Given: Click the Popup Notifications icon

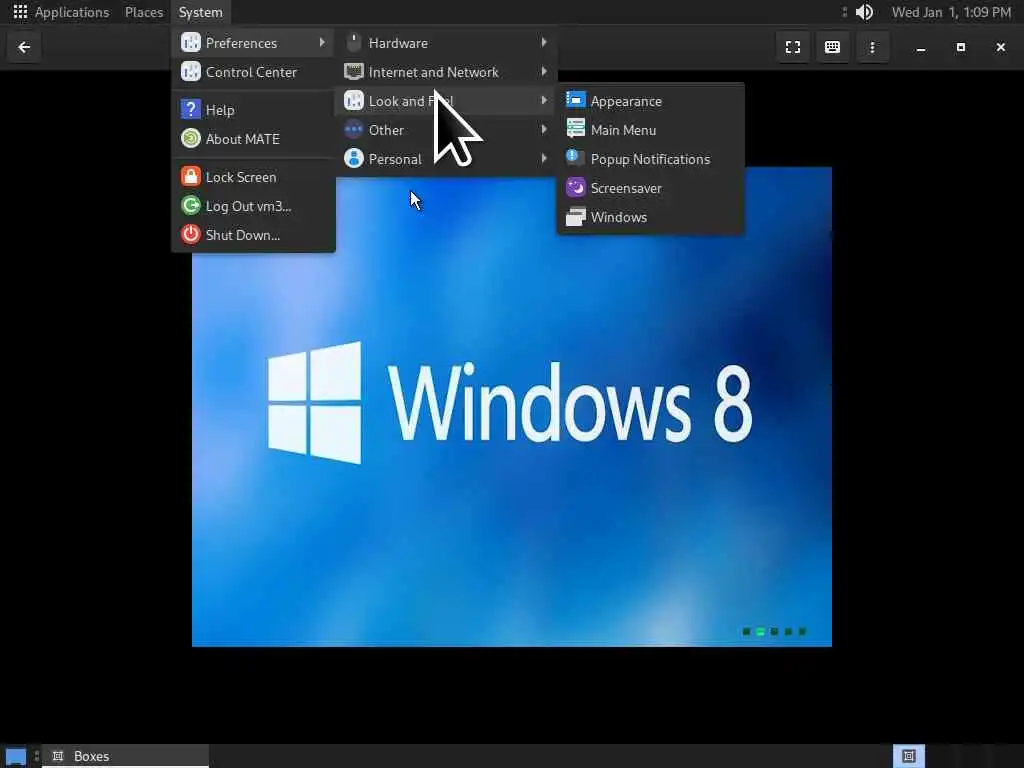Looking at the screenshot, I should 575,158.
